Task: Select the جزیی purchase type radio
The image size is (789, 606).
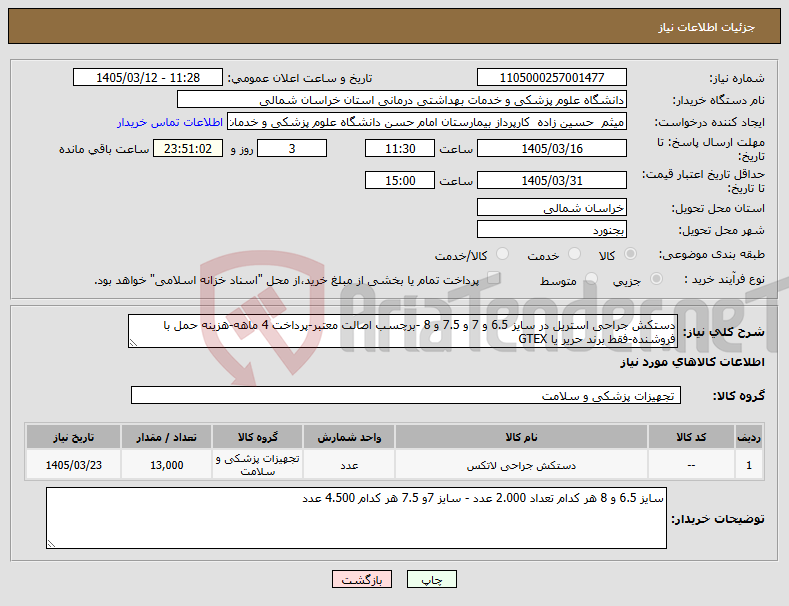Action: pyautogui.click(x=656, y=279)
